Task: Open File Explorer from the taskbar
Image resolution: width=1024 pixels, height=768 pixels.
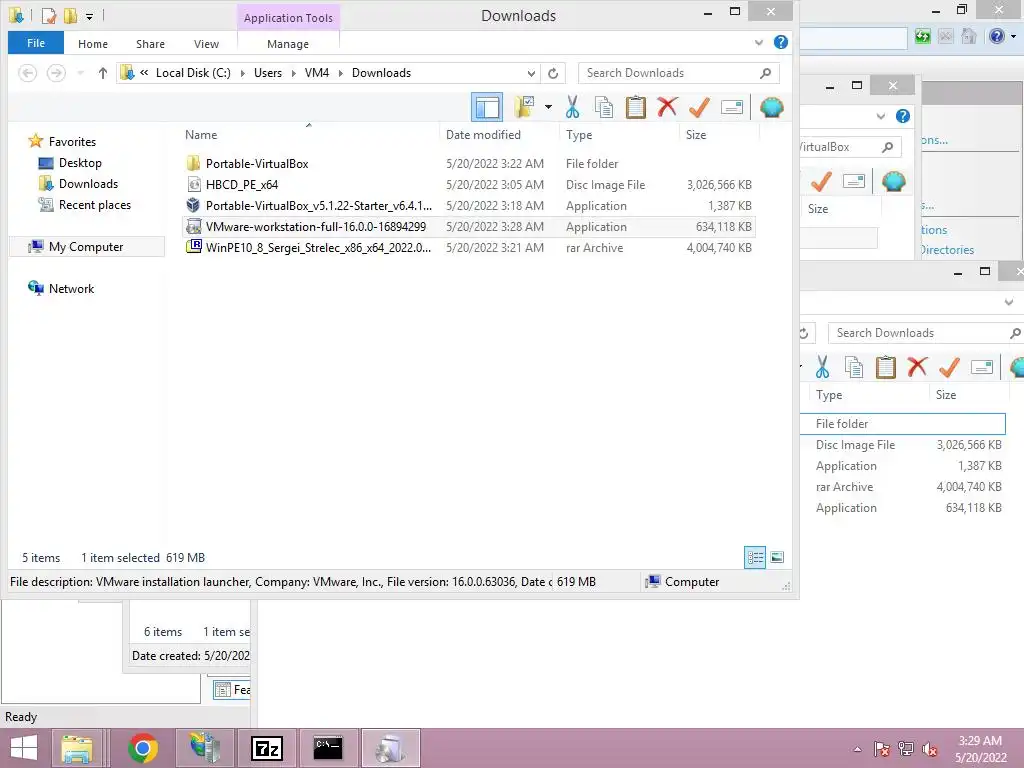Action: [77, 748]
